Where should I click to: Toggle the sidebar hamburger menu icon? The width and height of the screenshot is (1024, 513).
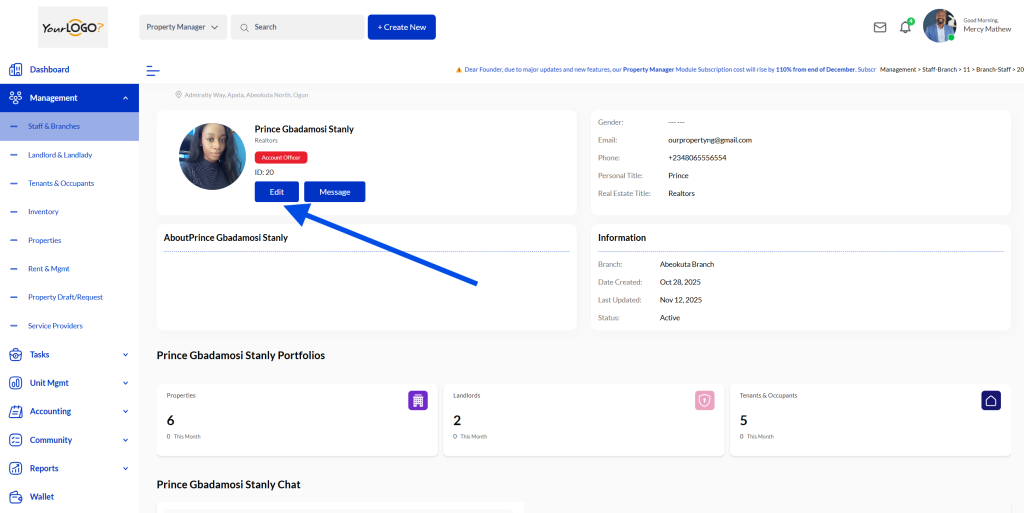click(153, 70)
